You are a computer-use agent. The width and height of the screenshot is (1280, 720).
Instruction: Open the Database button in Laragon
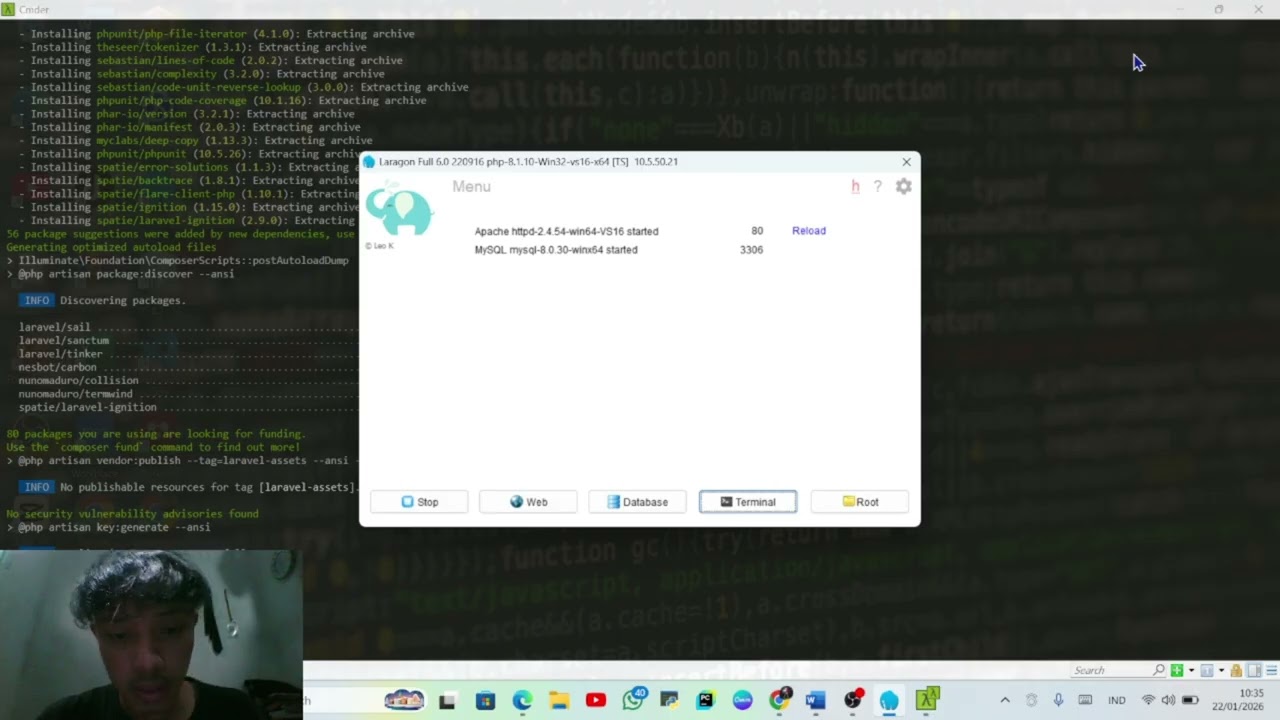tap(637, 502)
